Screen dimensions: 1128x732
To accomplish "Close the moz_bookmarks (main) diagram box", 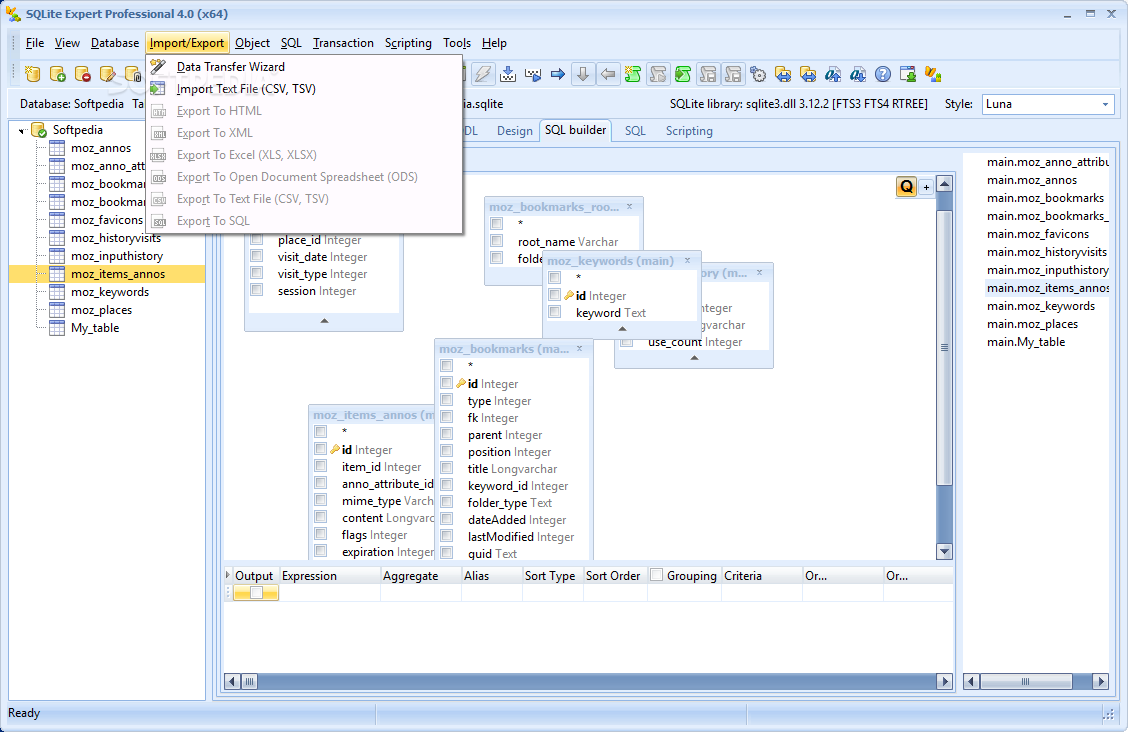I will [x=579, y=348].
